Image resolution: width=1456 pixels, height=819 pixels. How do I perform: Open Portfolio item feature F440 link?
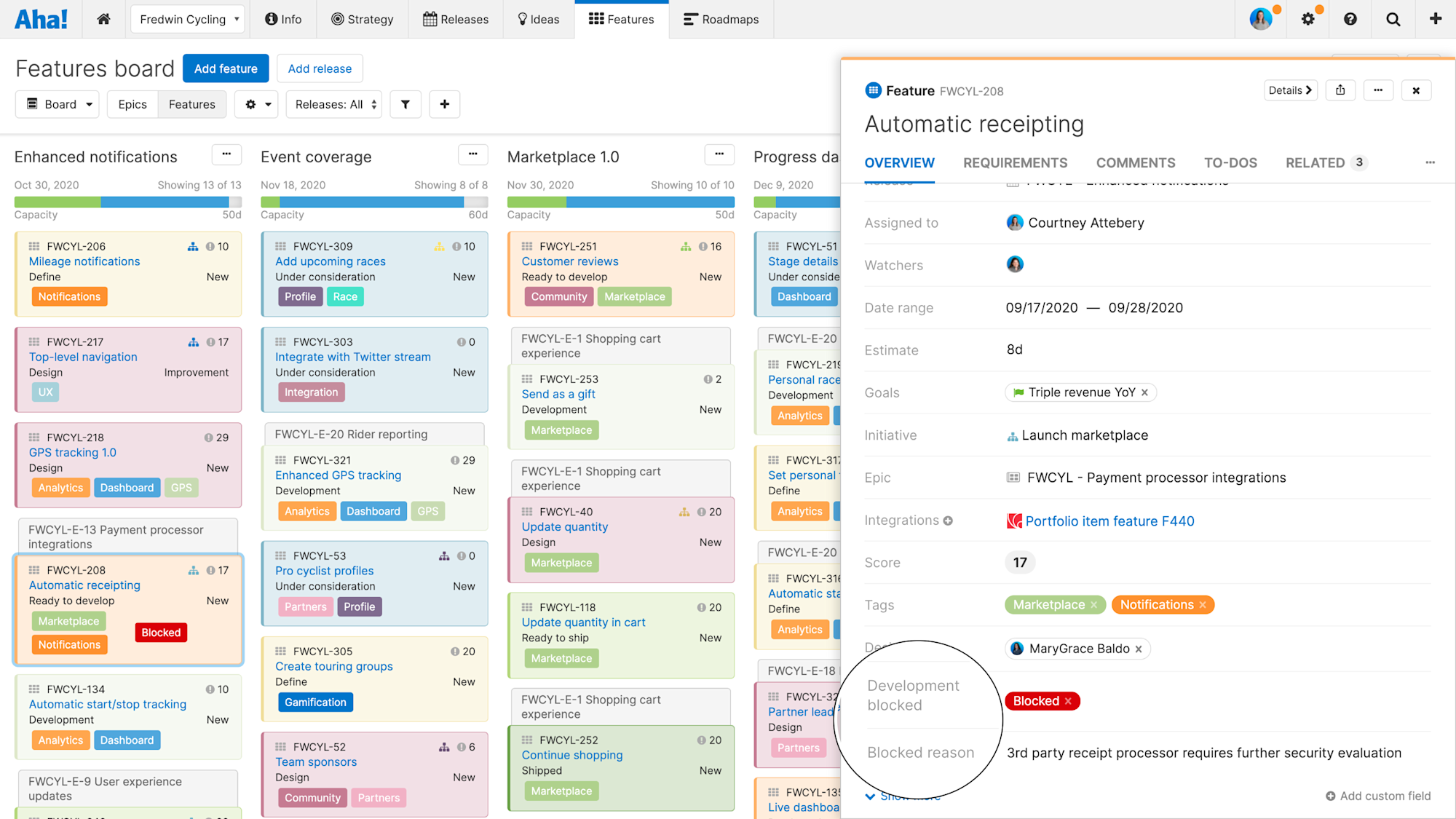click(1109, 521)
